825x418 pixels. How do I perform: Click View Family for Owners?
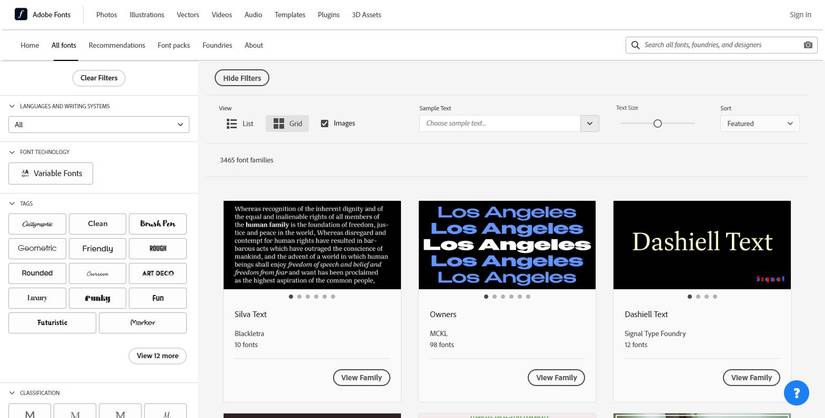point(556,377)
